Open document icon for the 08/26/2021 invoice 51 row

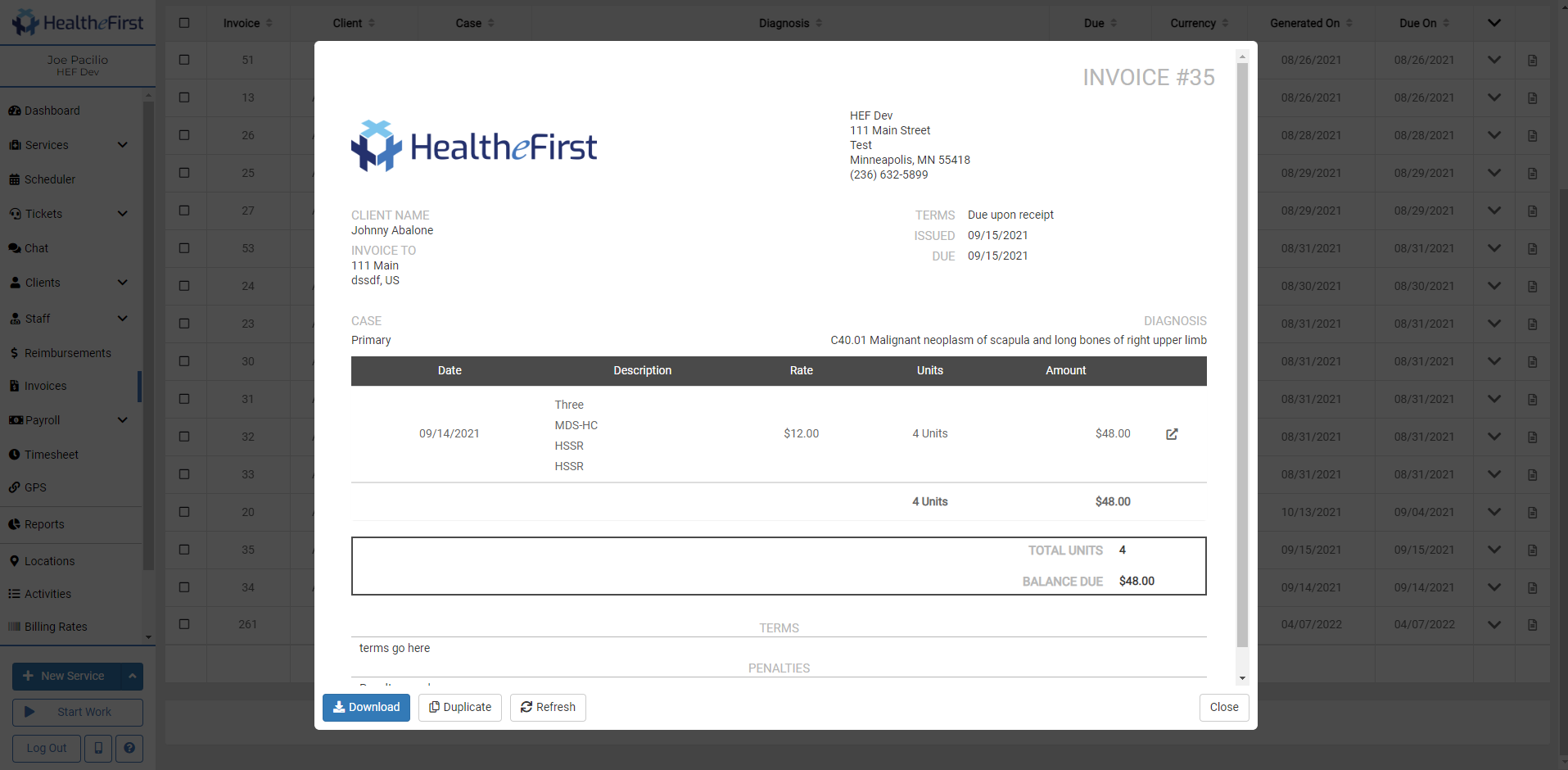pos(1532,61)
